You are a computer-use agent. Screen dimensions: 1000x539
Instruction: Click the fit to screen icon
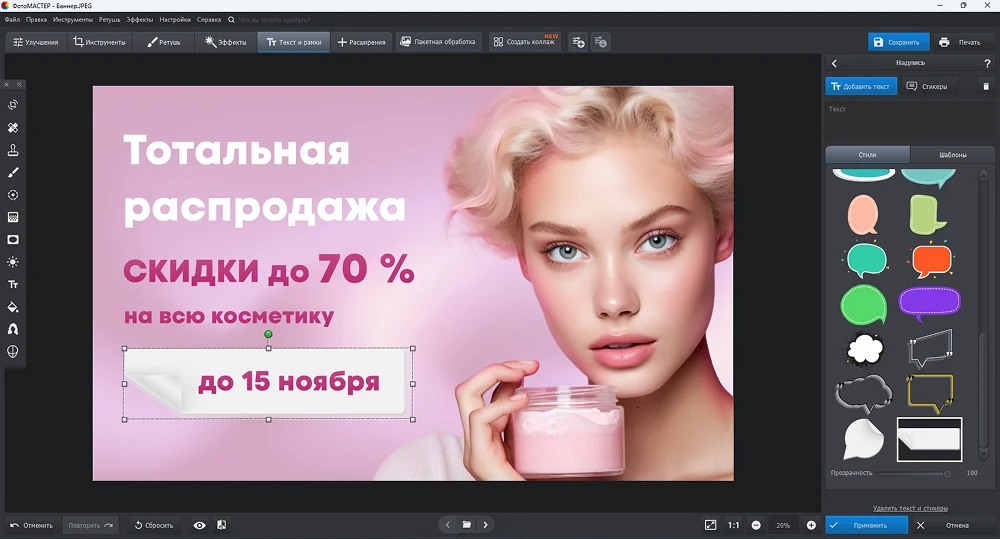point(710,525)
